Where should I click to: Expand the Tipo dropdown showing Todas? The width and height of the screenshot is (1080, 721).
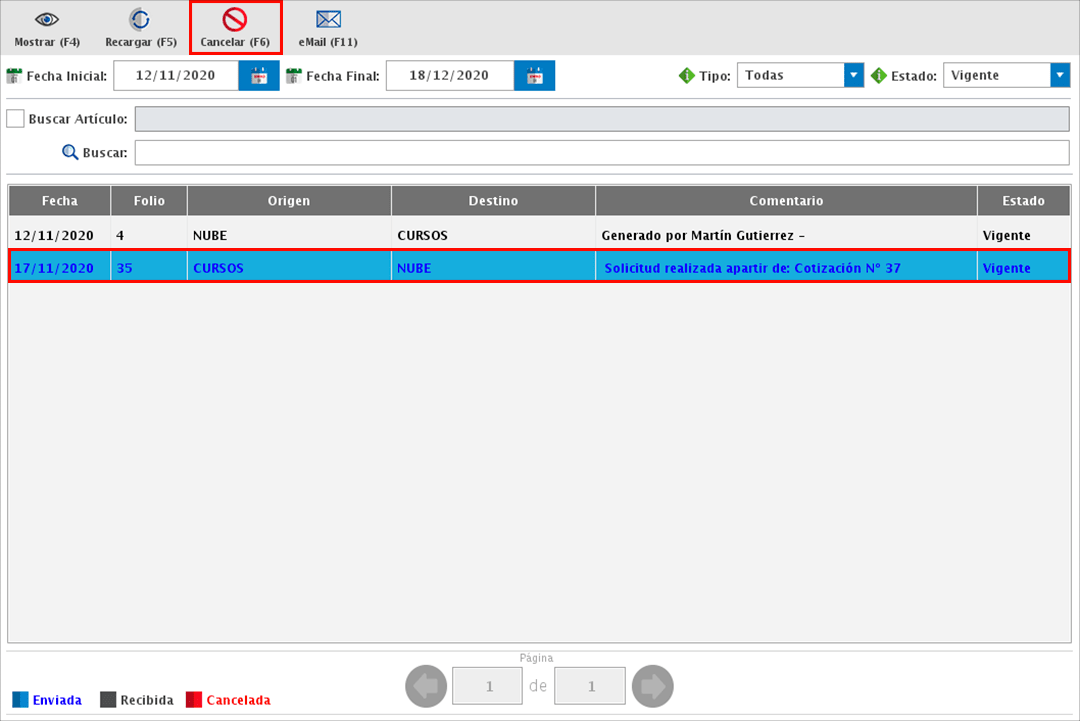coord(853,76)
